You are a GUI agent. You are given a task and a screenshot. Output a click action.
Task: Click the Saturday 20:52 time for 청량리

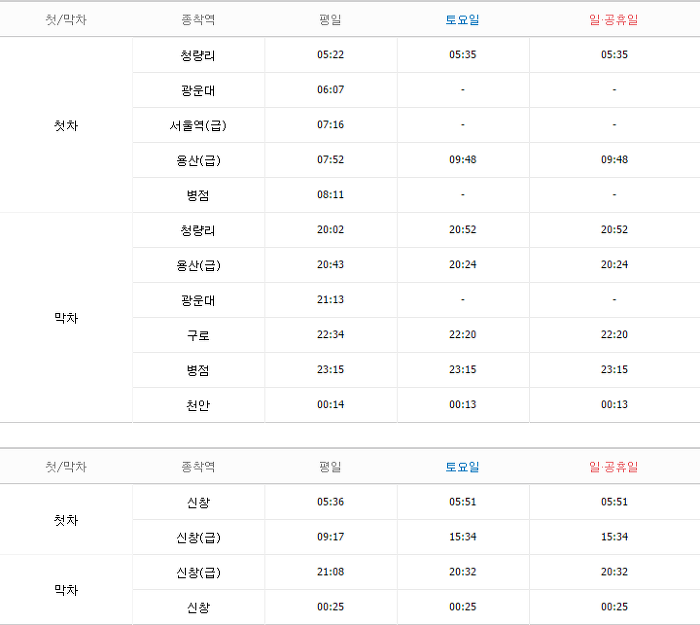462,229
